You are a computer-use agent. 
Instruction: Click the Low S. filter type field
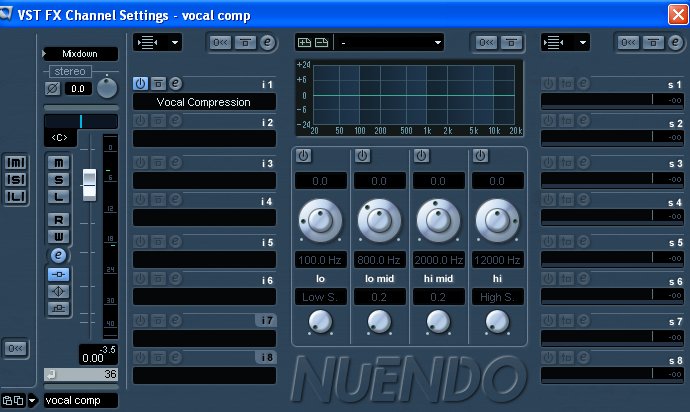coord(320,297)
